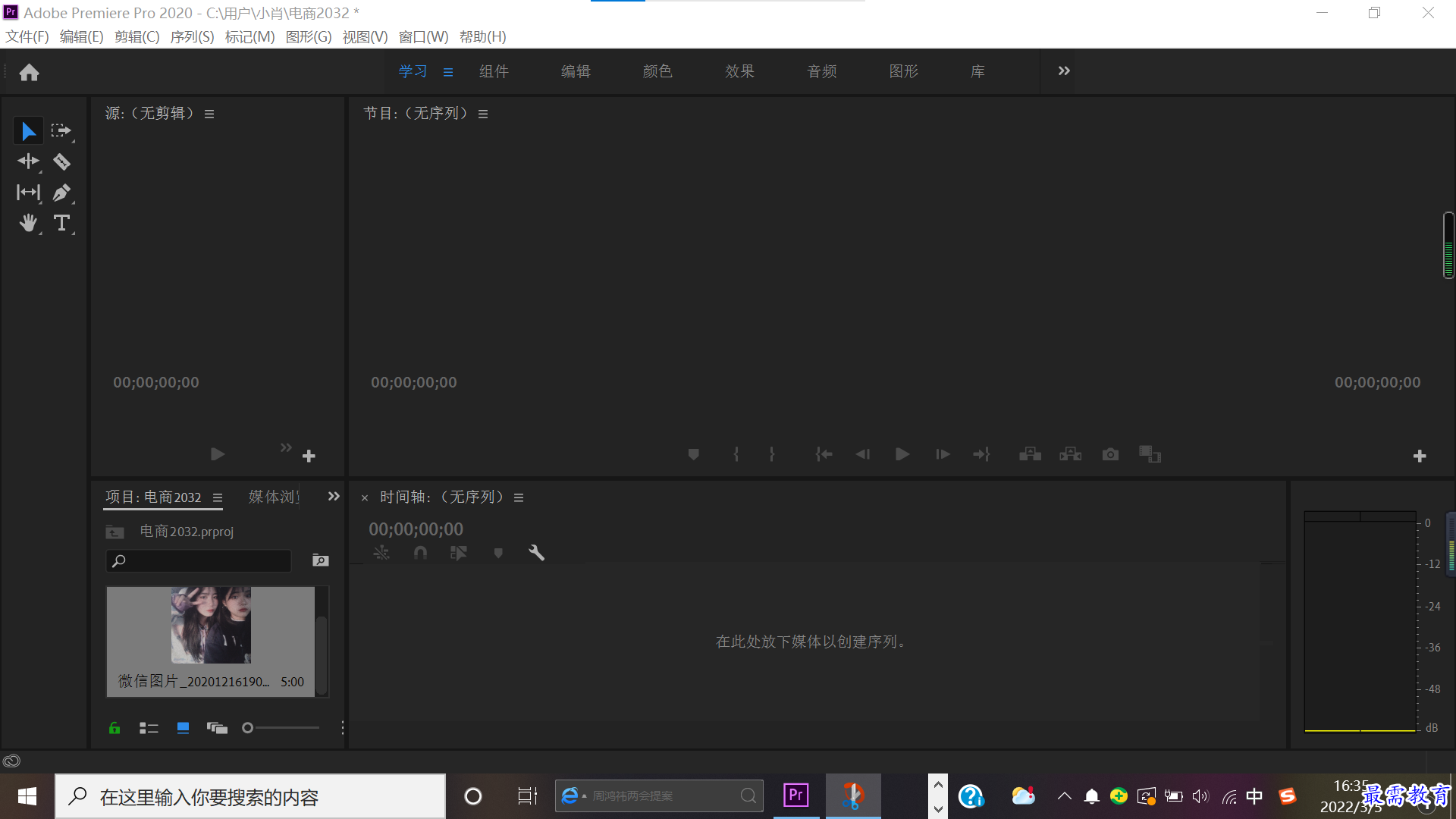1456x819 pixels.
Task: Open timeline display settings wrench
Action: (536, 553)
